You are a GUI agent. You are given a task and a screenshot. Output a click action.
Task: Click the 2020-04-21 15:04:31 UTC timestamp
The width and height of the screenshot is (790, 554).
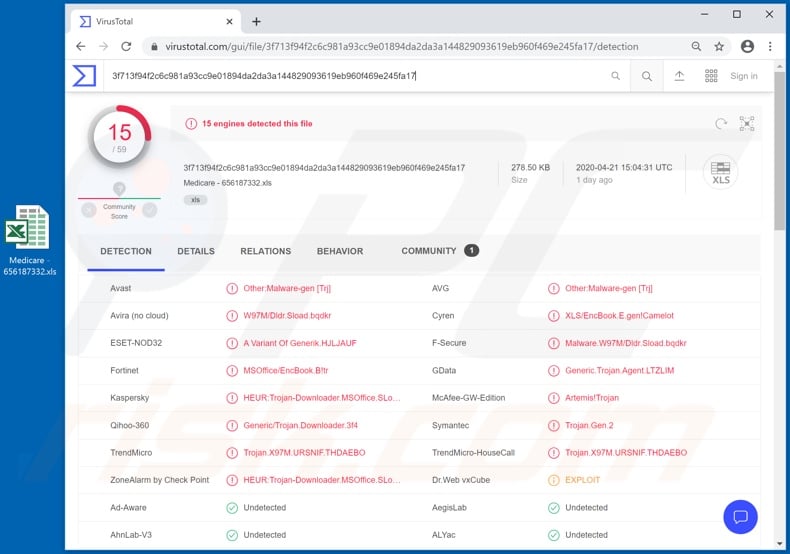pyautogui.click(x=624, y=168)
